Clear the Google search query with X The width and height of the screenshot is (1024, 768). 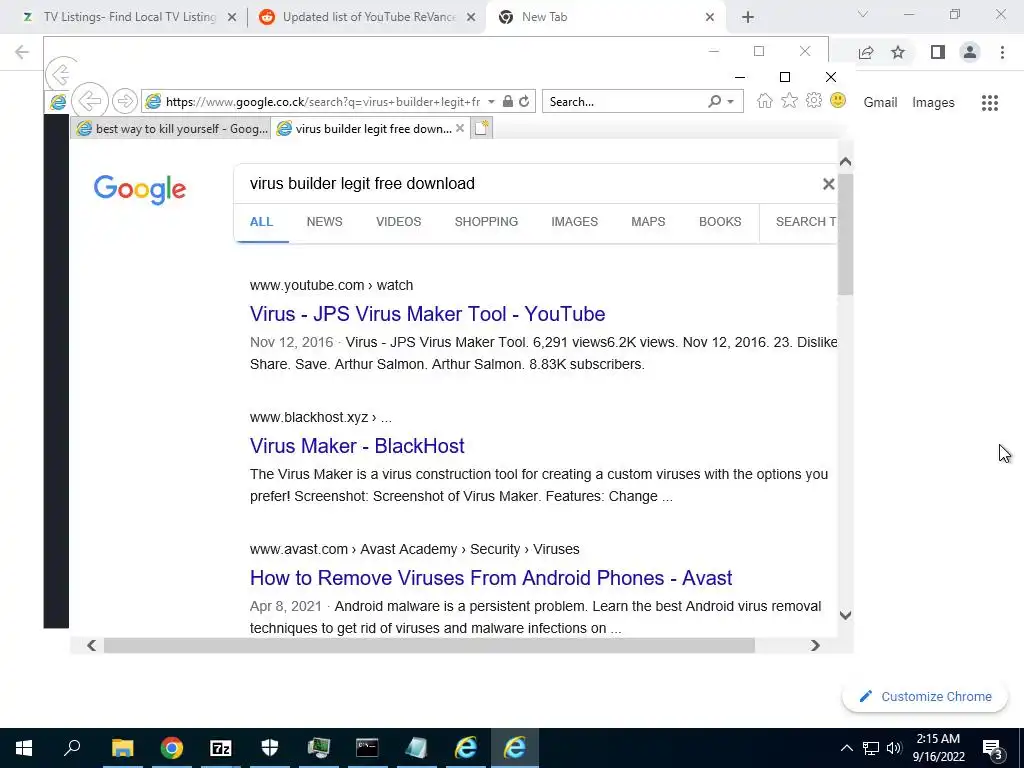(828, 184)
